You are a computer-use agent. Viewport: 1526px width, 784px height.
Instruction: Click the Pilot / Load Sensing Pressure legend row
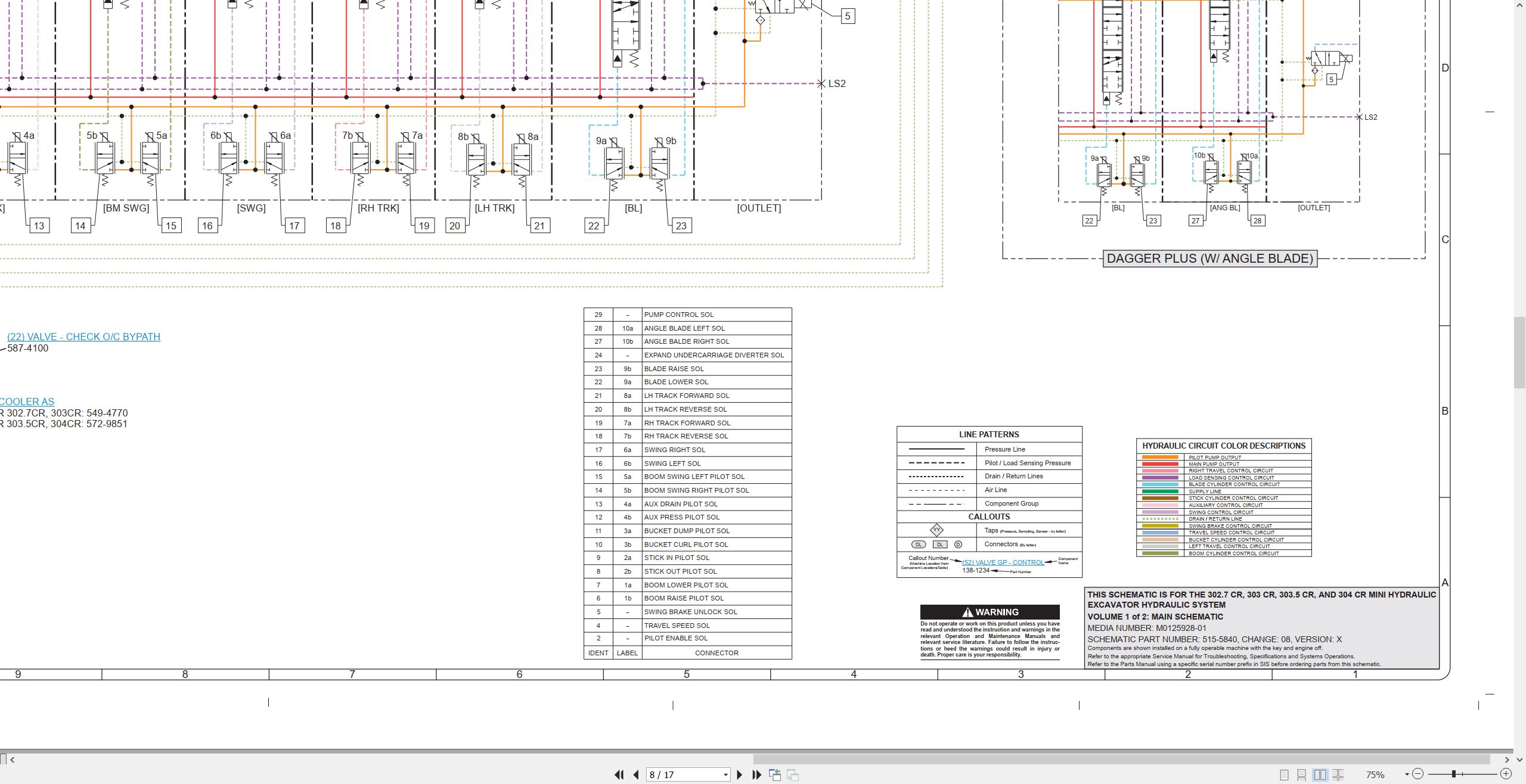pyautogui.click(x=989, y=463)
